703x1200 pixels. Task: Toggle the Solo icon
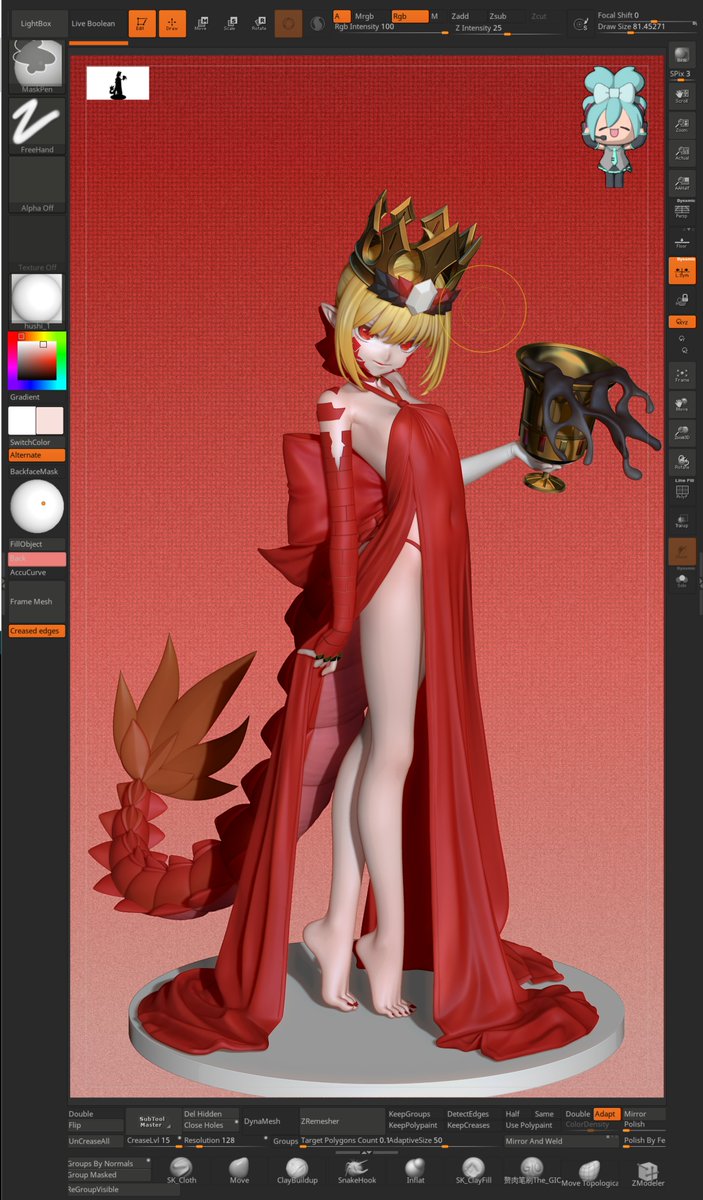click(682, 581)
